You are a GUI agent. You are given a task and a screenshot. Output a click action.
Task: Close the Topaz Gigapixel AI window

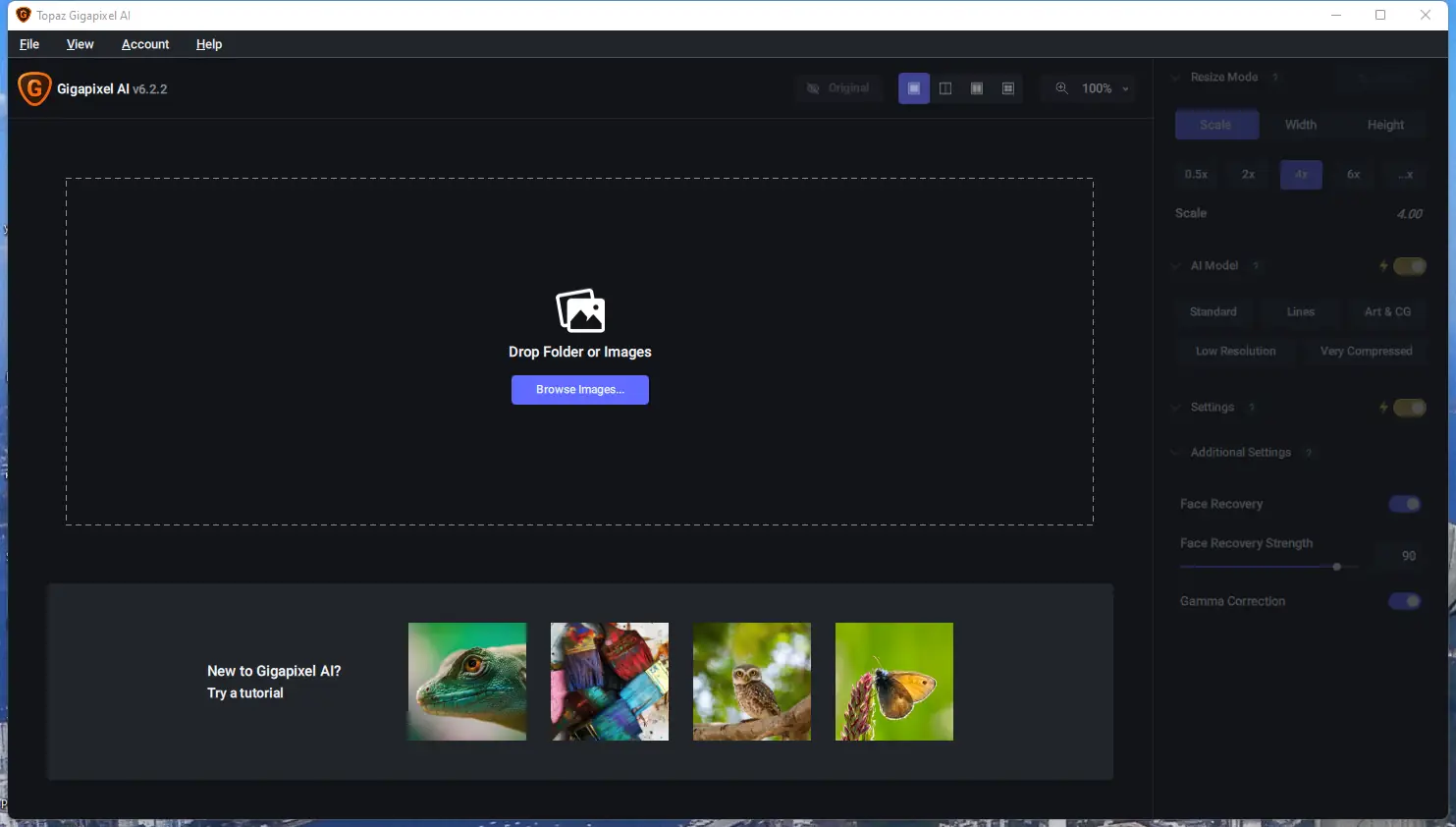(1426, 15)
